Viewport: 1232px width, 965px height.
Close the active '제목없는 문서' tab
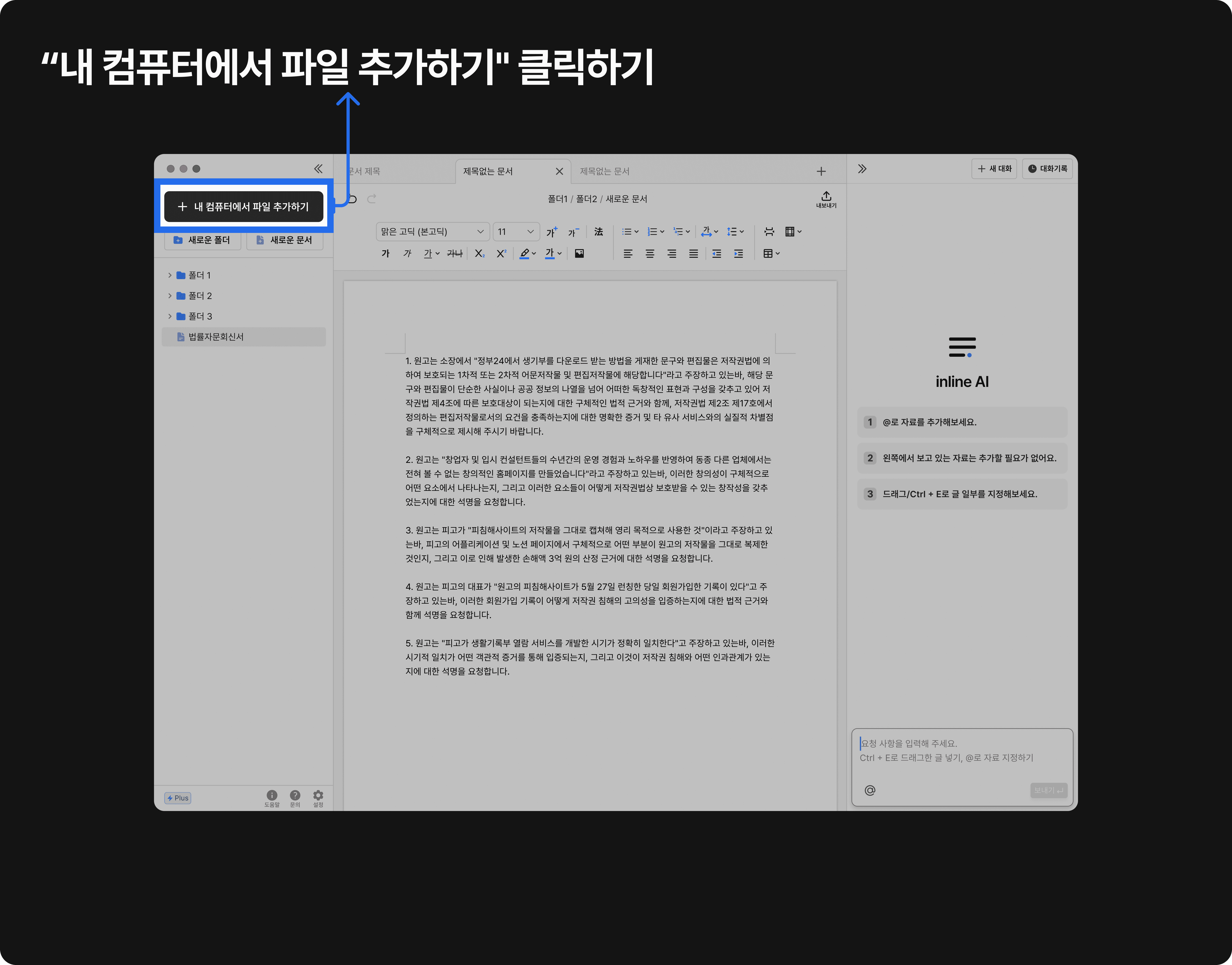tap(559, 171)
